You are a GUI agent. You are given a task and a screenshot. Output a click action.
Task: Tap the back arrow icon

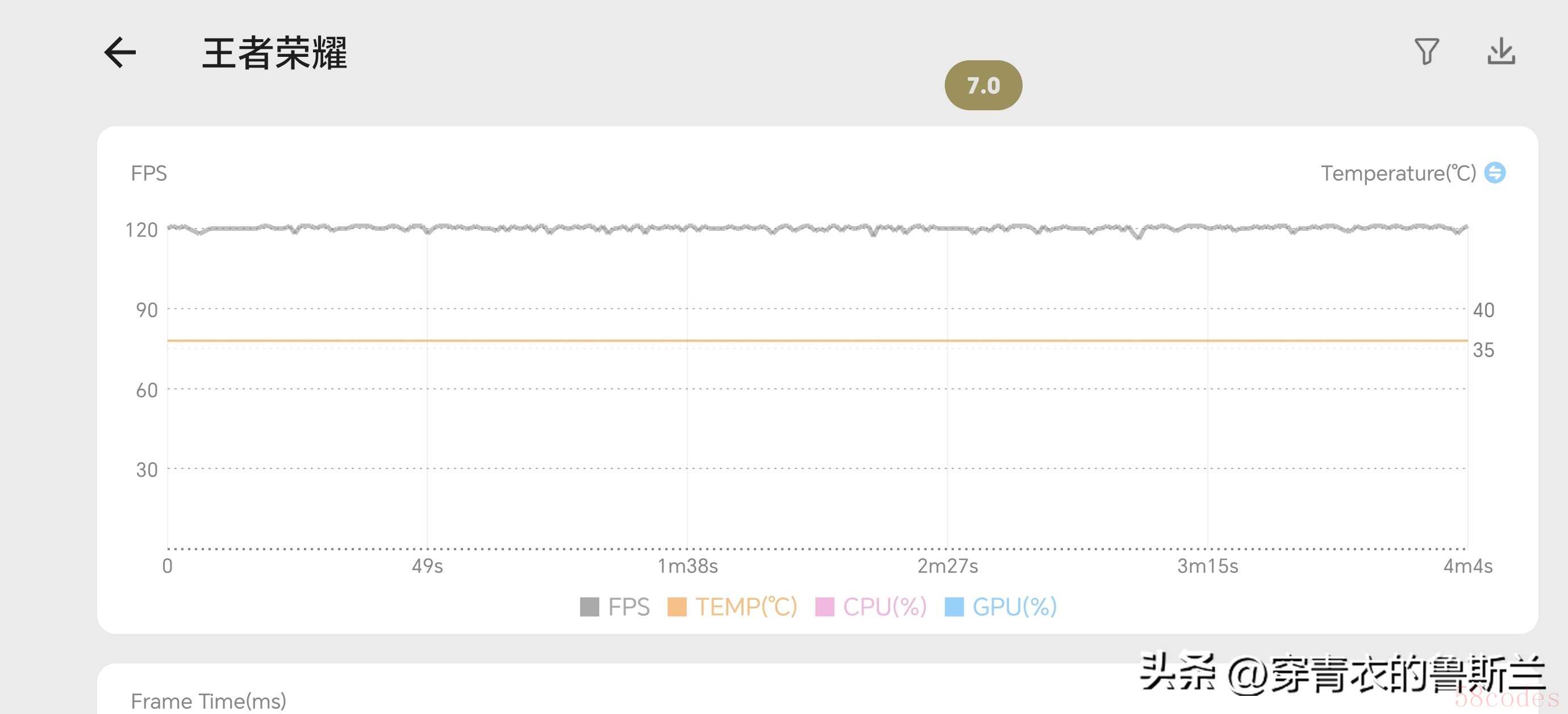point(120,52)
